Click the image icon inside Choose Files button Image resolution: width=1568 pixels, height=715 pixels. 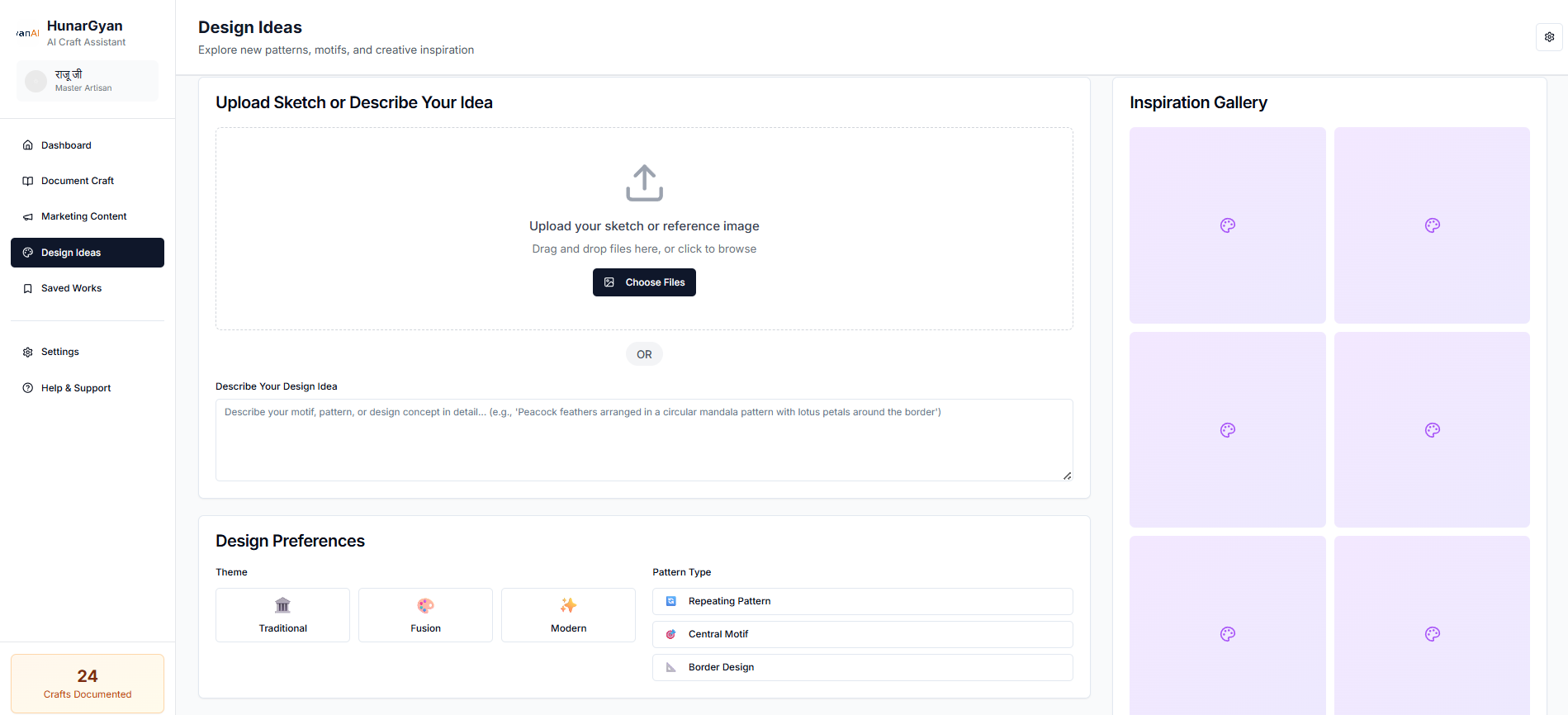coord(609,282)
